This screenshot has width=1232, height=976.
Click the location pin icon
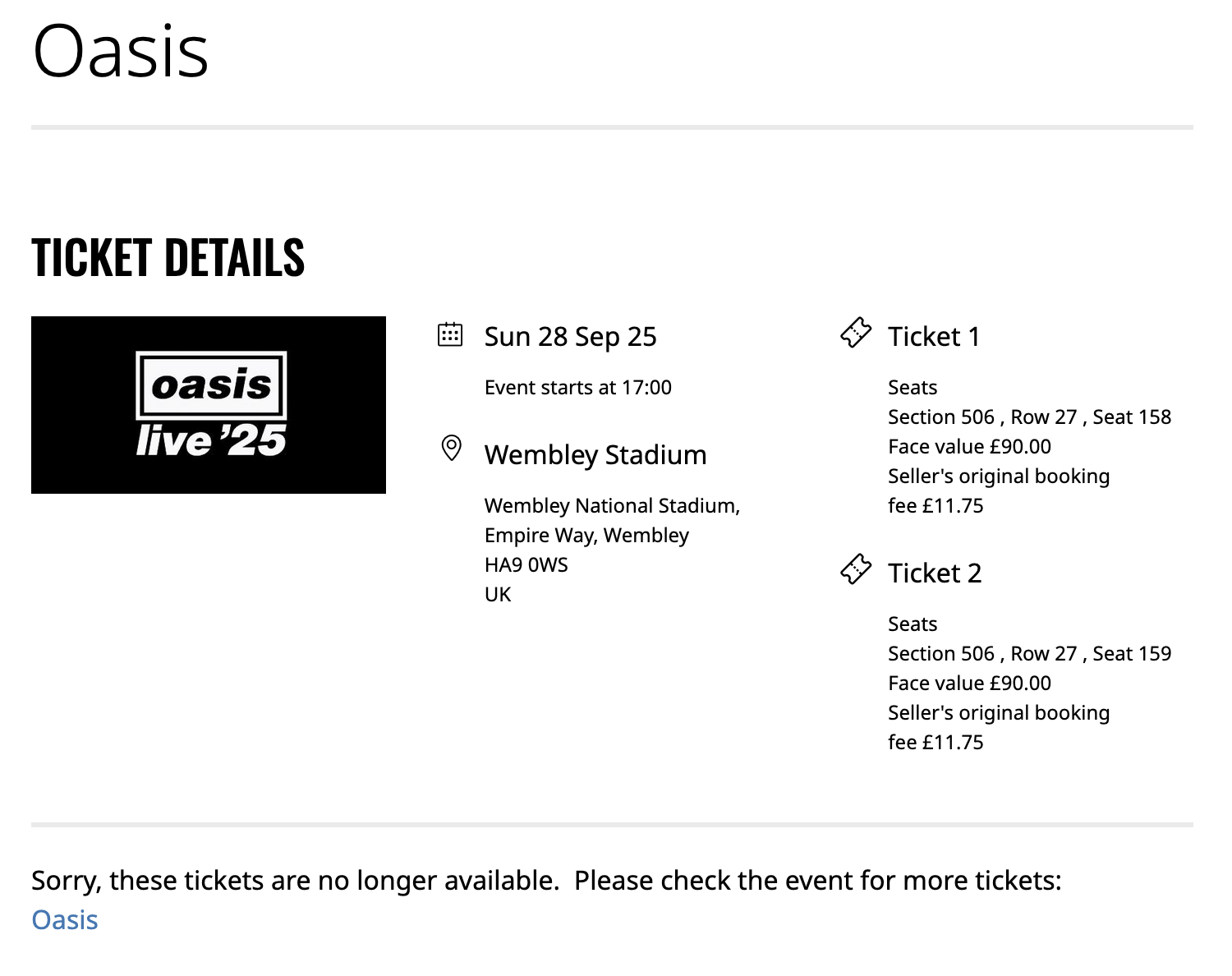pyautogui.click(x=451, y=448)
